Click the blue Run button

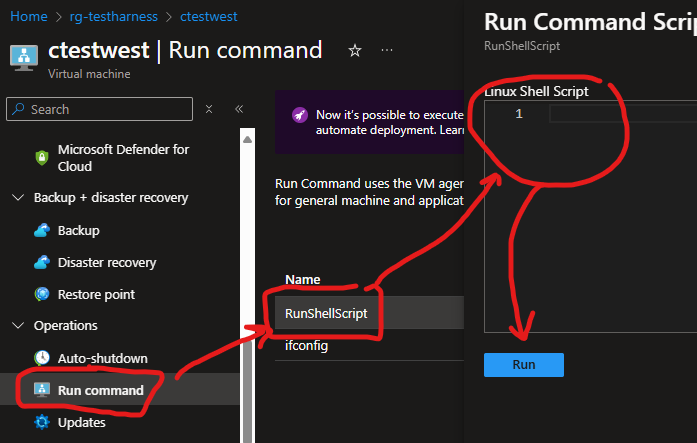524,365
